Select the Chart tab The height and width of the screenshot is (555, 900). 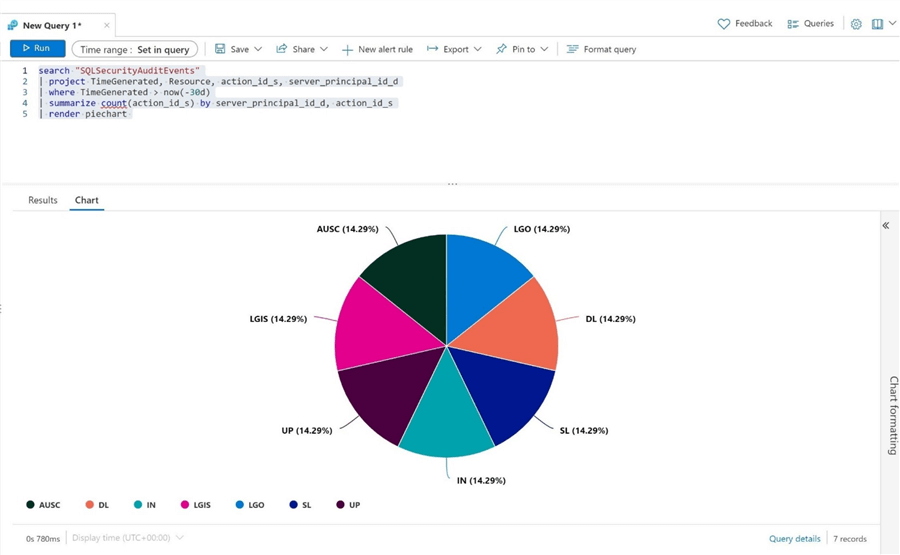87,200
